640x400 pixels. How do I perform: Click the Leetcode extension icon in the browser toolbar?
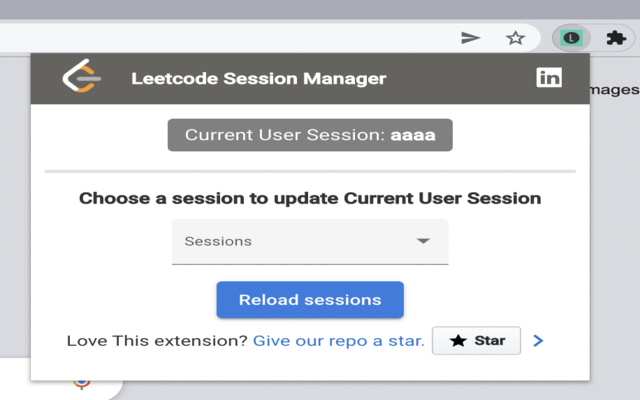coord(571,38)
